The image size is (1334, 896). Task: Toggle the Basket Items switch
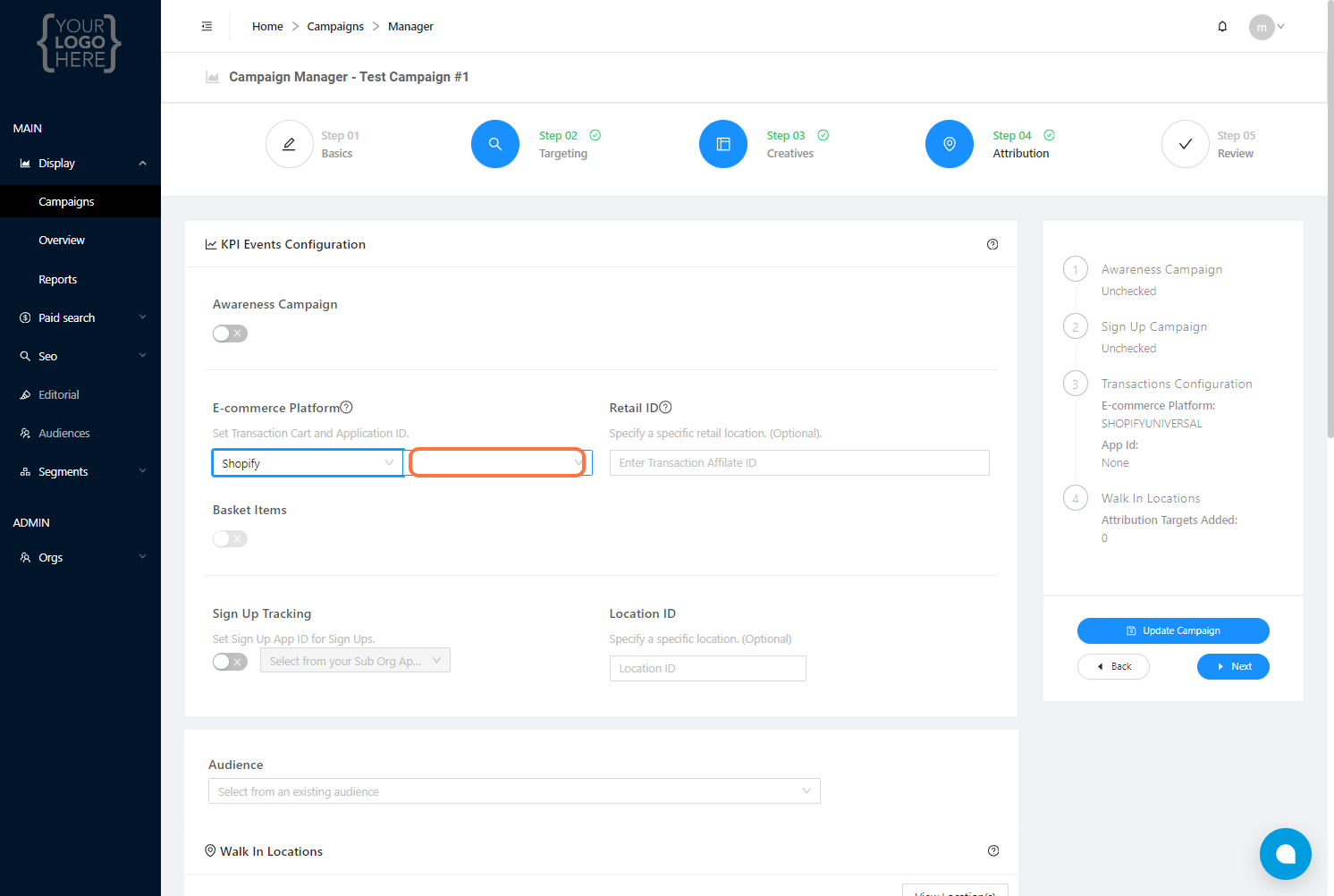point(230,539)
